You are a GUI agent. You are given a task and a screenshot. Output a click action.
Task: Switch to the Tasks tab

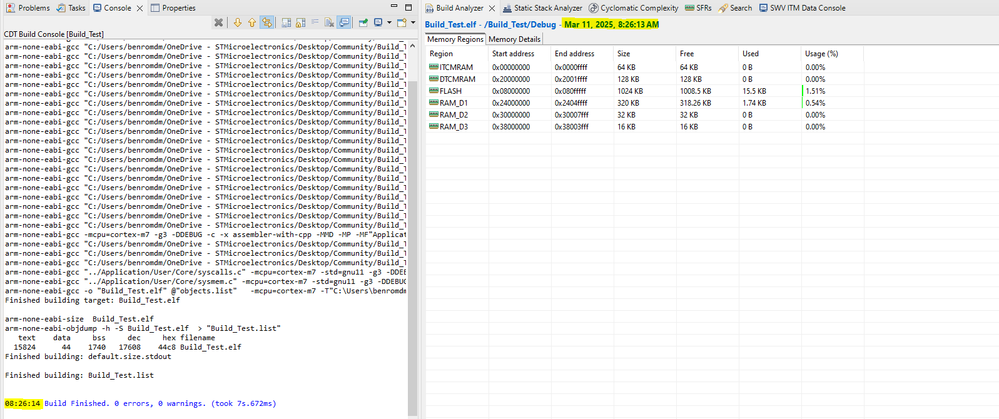[71, 8]
